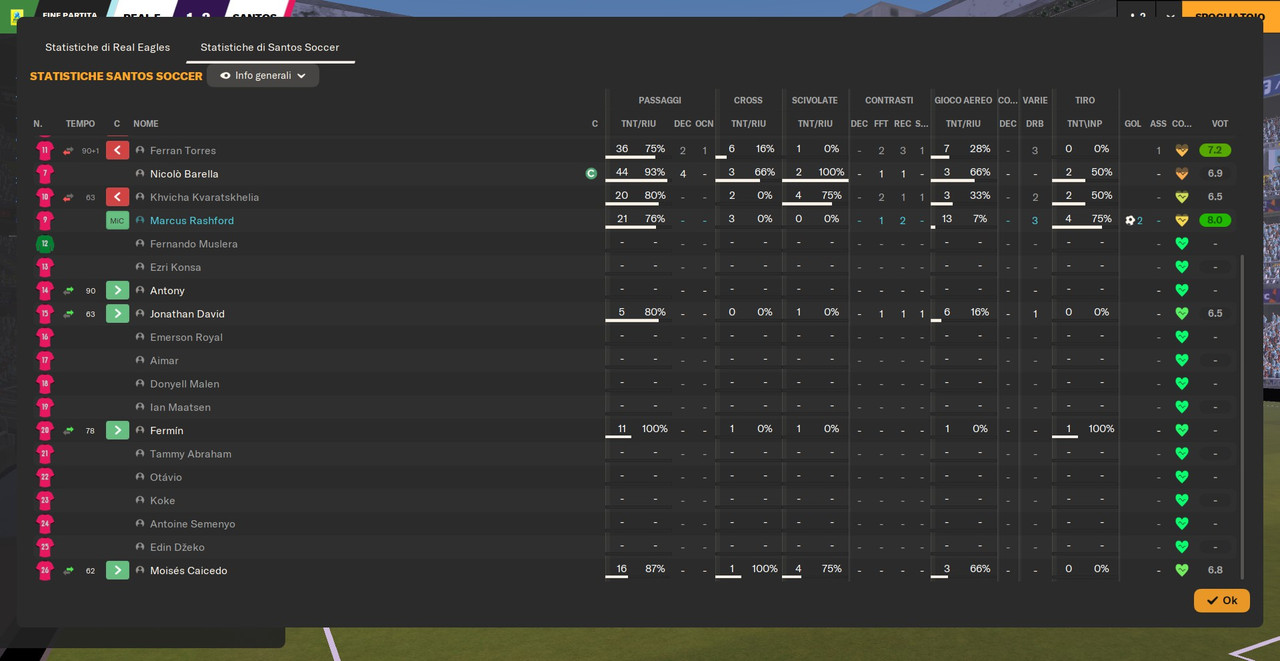Sort by GOL column header
This screenshot has height=661, width=1280.
(x=1133, y=124)
